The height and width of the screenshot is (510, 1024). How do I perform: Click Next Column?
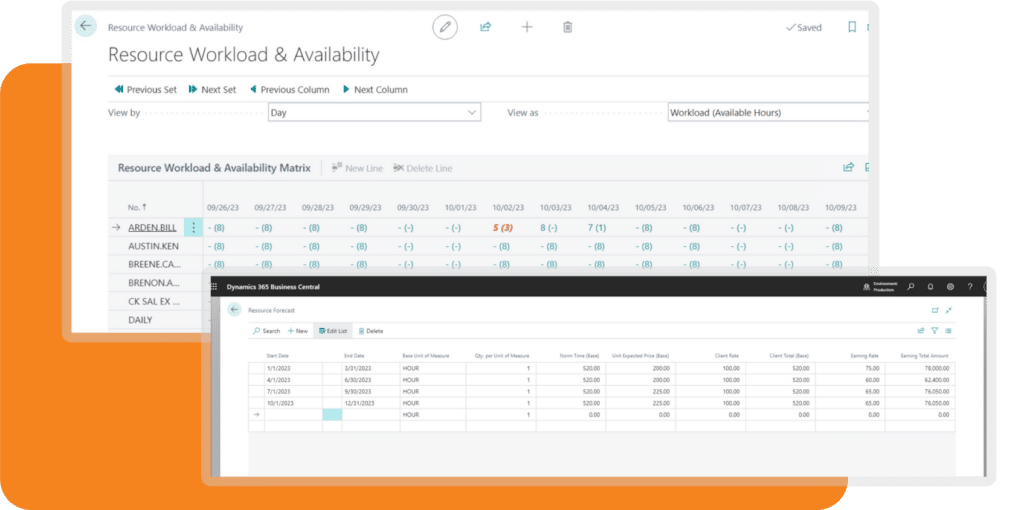(x=375, y=89)
